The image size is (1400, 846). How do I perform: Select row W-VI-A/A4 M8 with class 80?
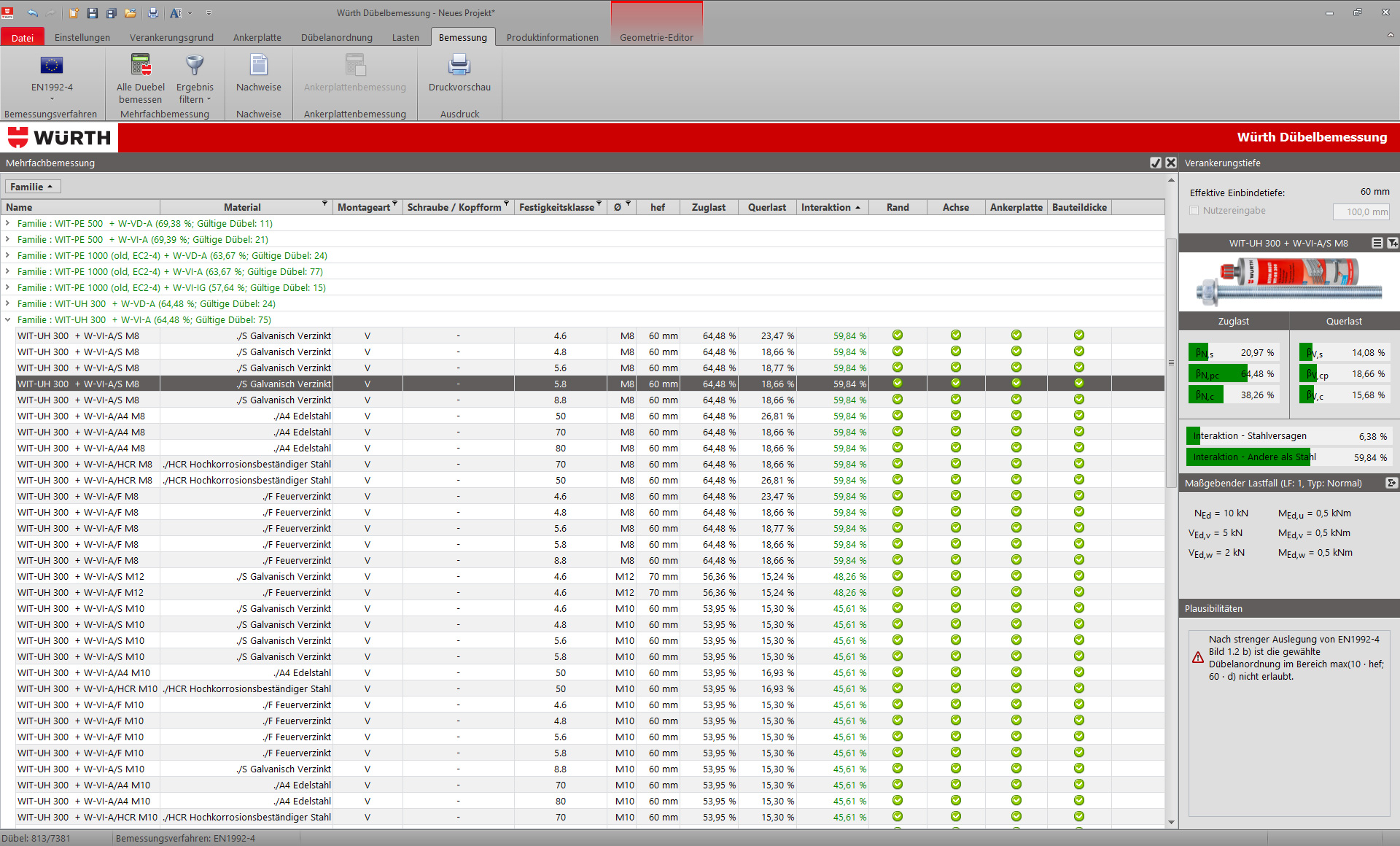[589, 448]
